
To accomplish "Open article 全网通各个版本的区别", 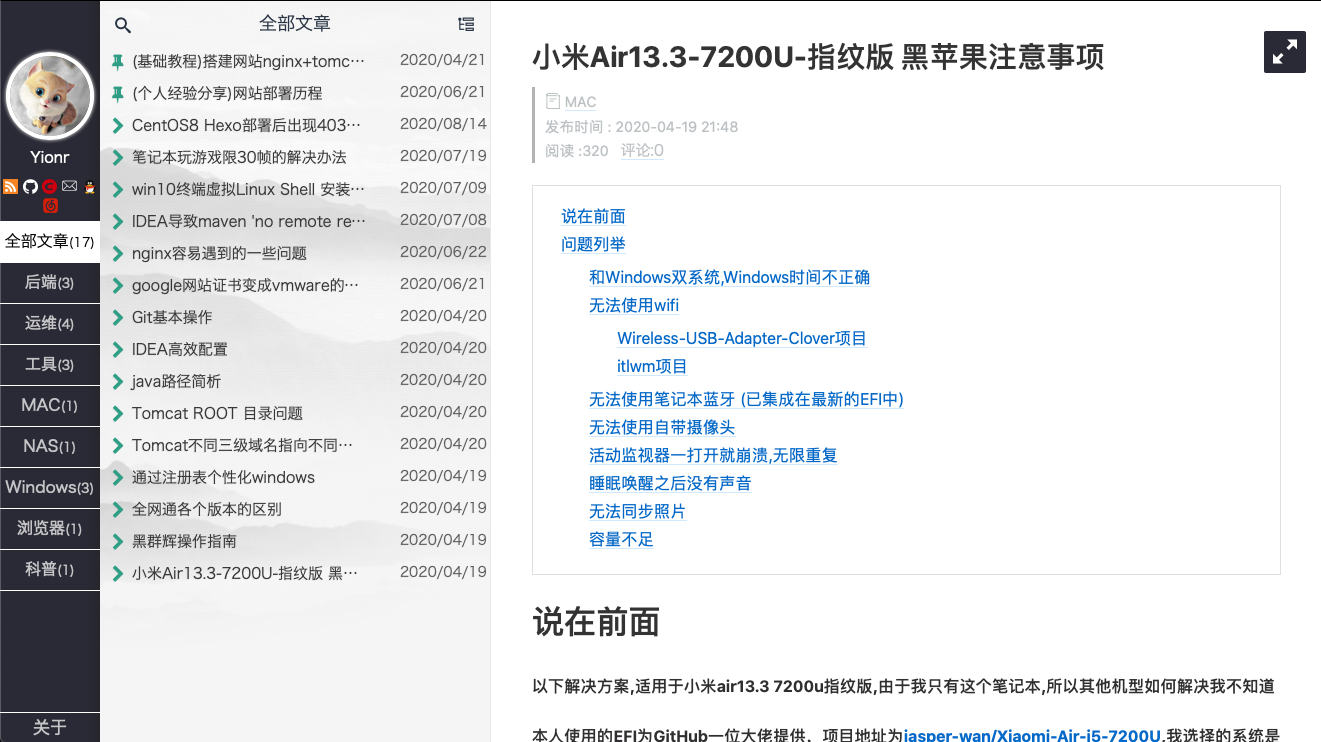I will click(x=207, y=509).
